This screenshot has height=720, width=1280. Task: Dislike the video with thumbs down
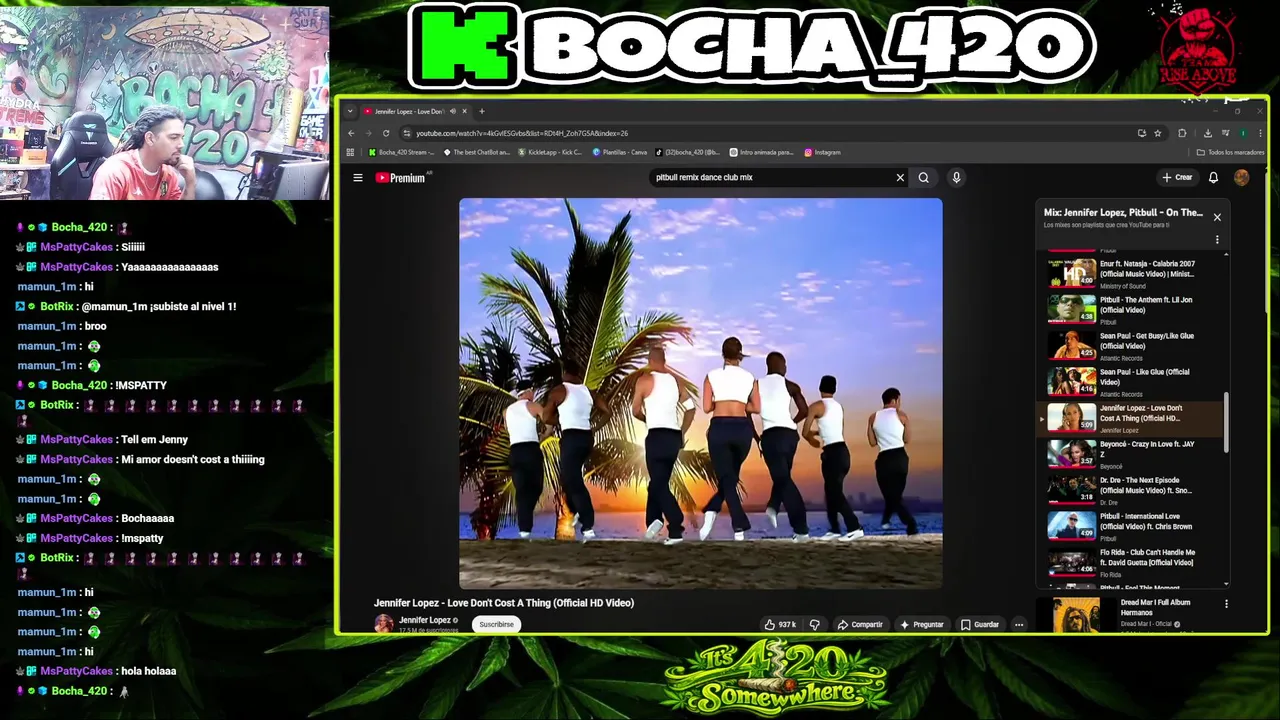(814, 624)
